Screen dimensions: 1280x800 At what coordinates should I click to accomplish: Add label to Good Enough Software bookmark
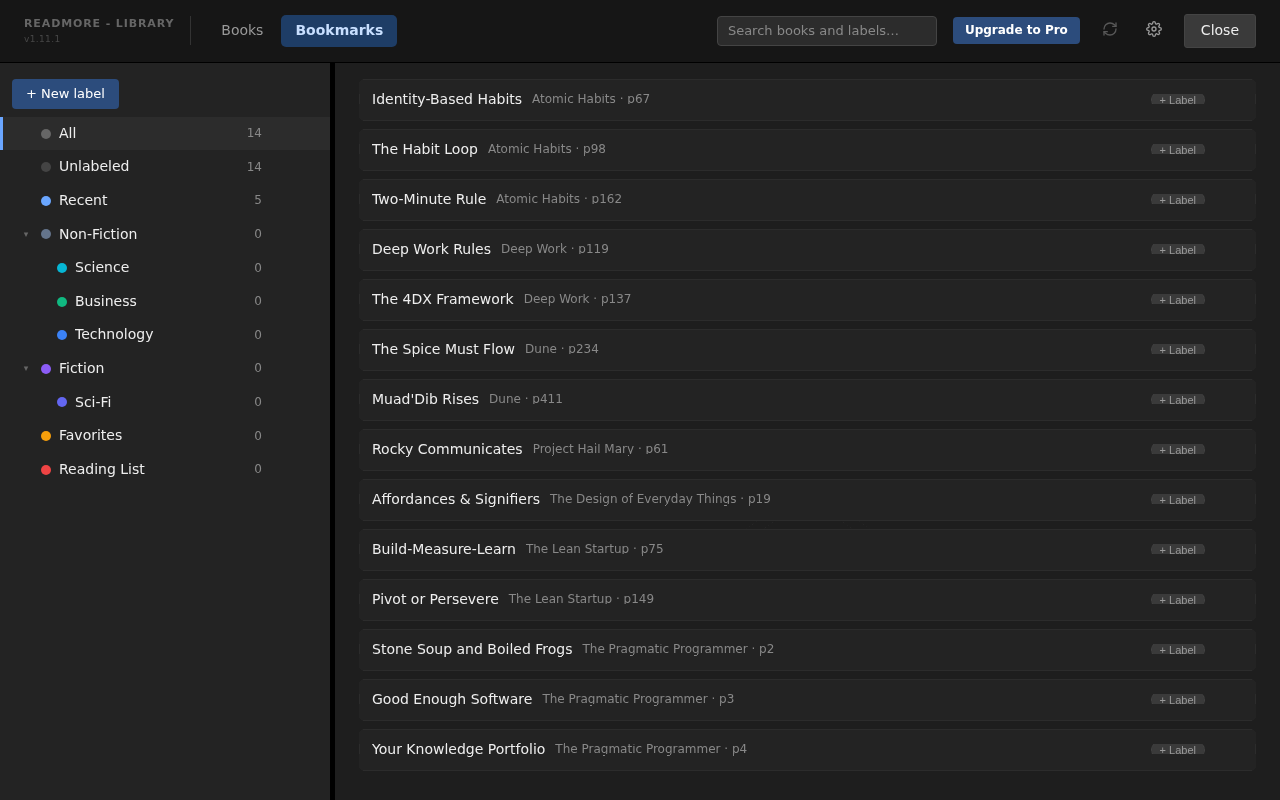click(x=1178, y=700)
